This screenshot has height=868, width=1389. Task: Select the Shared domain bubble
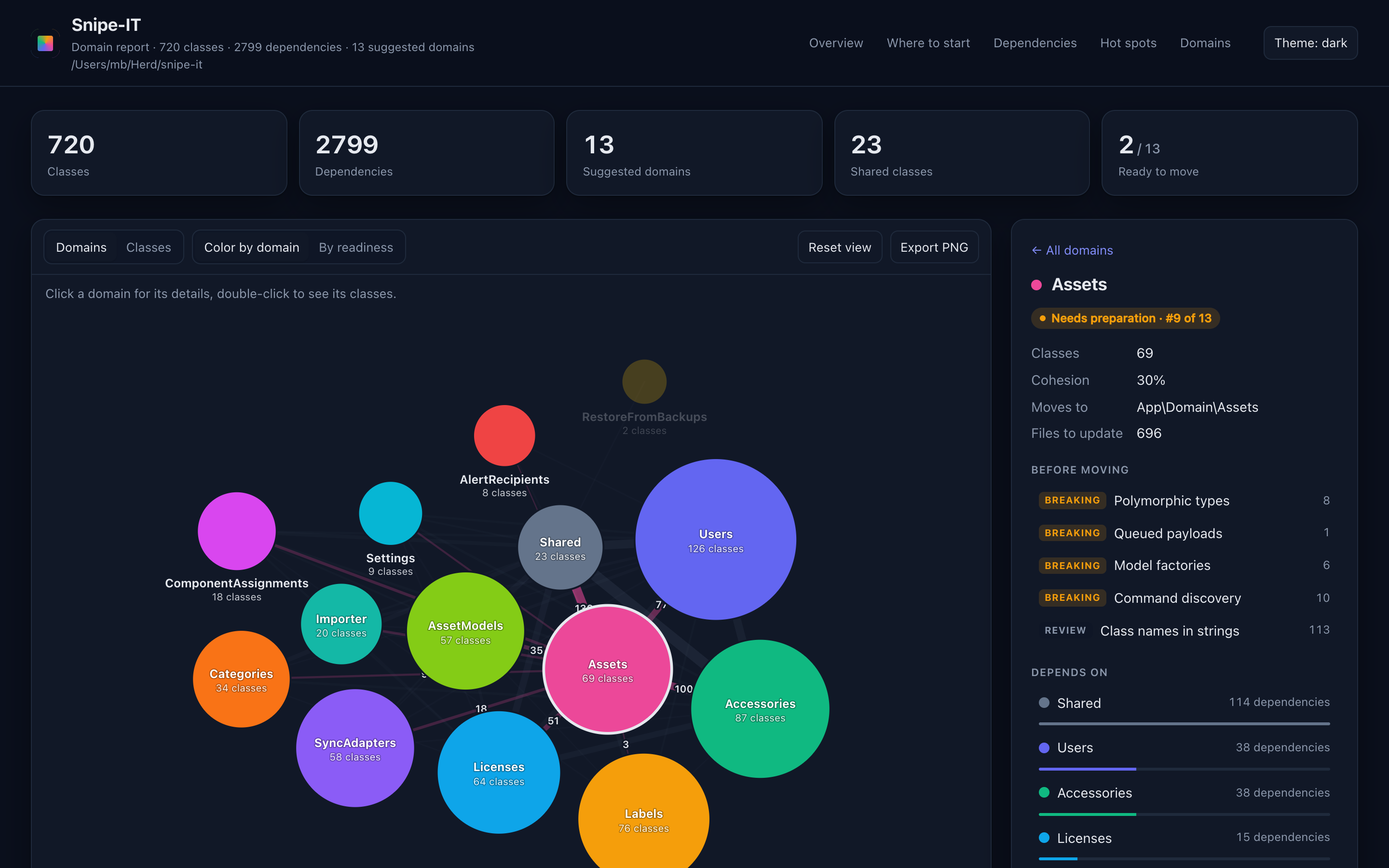[559, 547]
